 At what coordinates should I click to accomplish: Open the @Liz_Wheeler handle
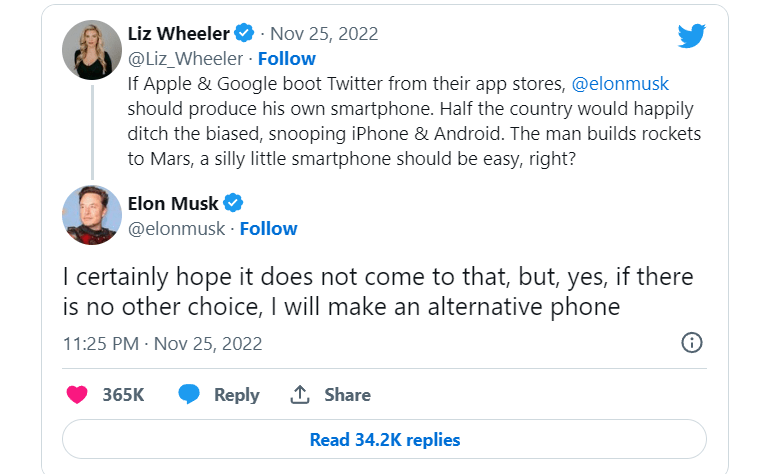coord(185,59)
